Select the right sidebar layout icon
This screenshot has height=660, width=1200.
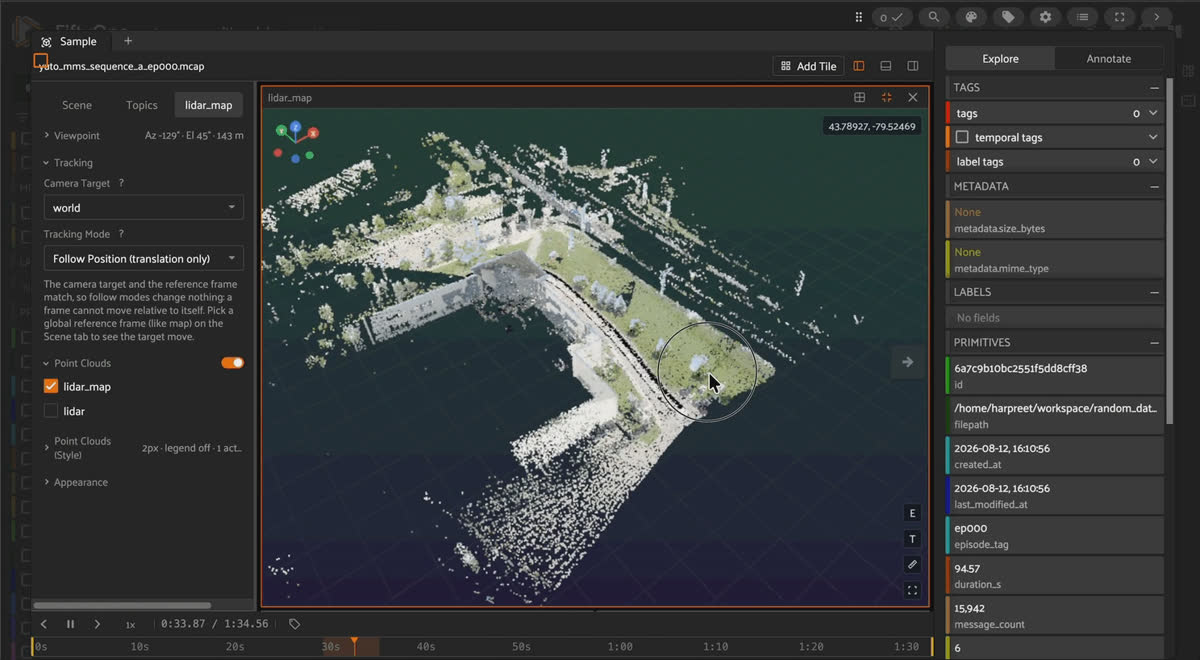[913, 66]
